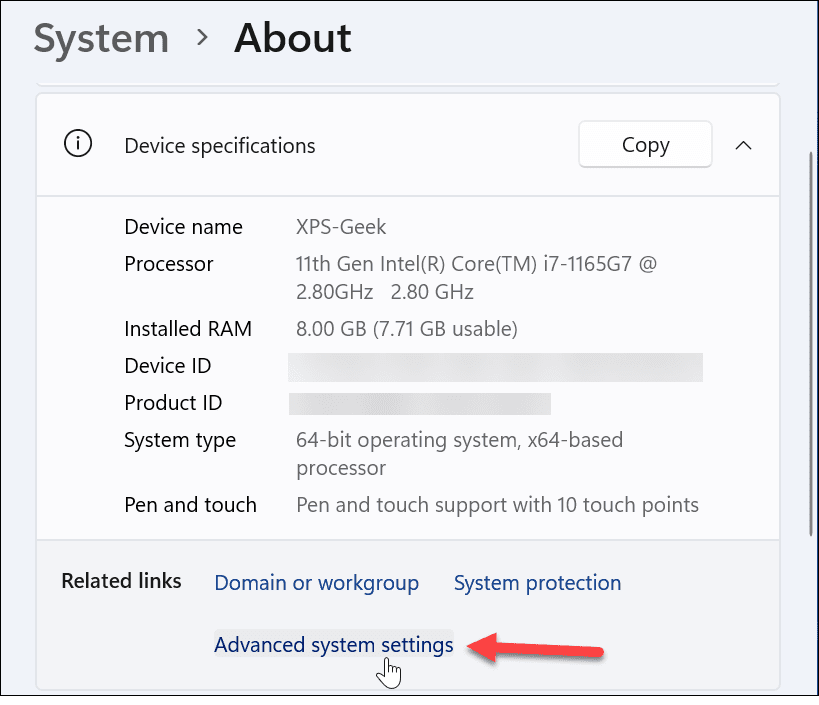Click the Device specifications heading

(x=219, y=145)
